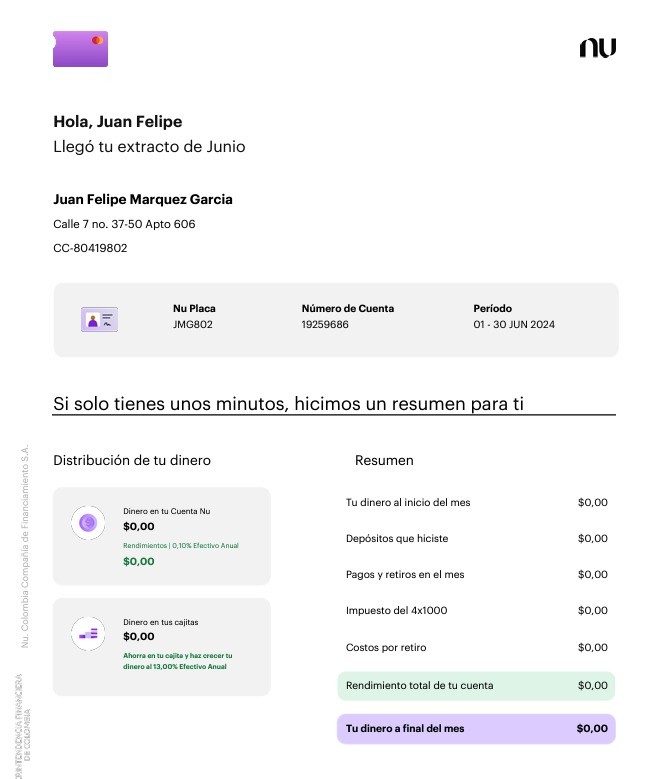Click the Período 01 - 30 JUN 2024
654x779 pixels.
(x=514, y=324)
